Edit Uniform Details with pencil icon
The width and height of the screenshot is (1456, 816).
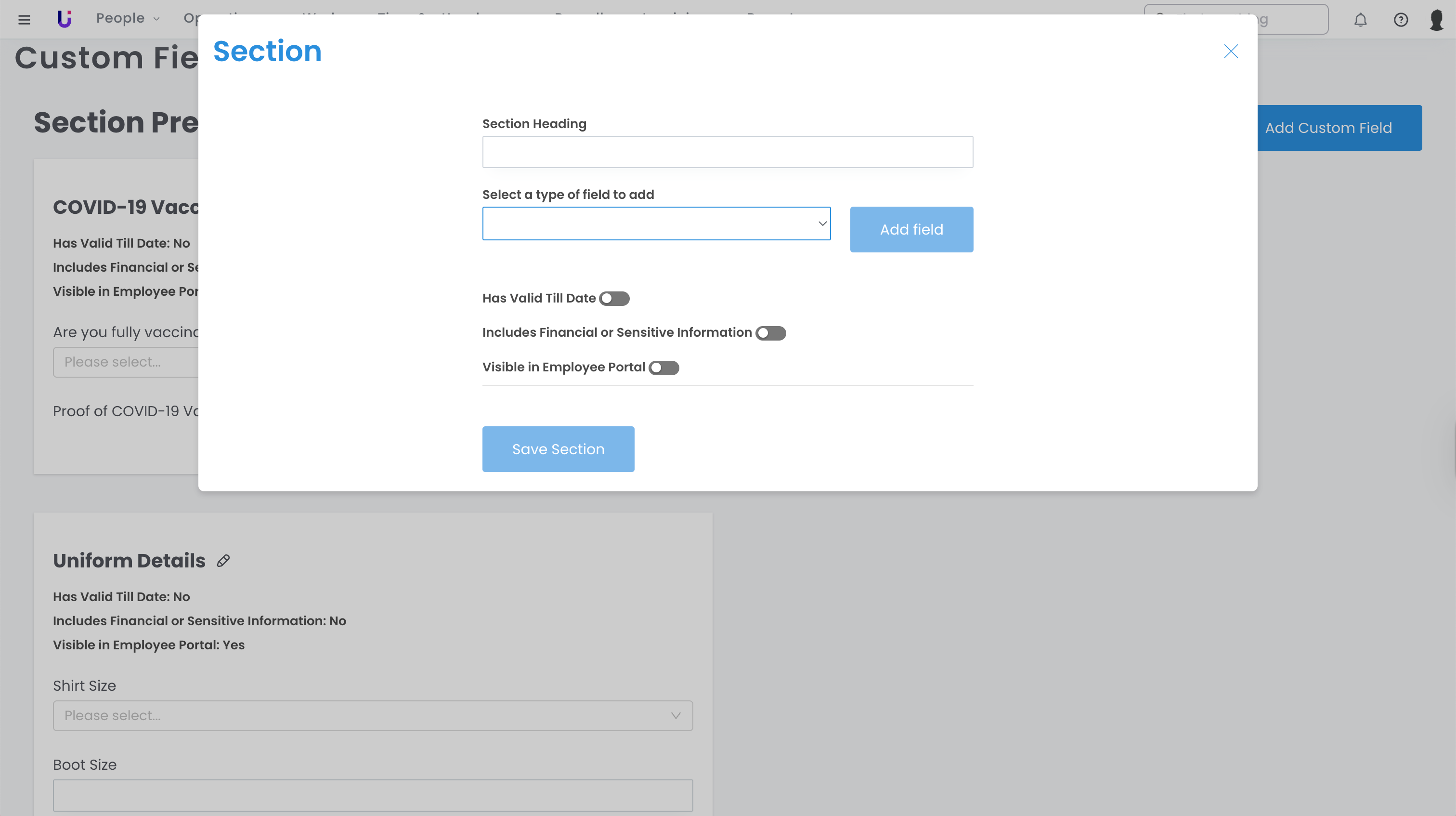223,560
